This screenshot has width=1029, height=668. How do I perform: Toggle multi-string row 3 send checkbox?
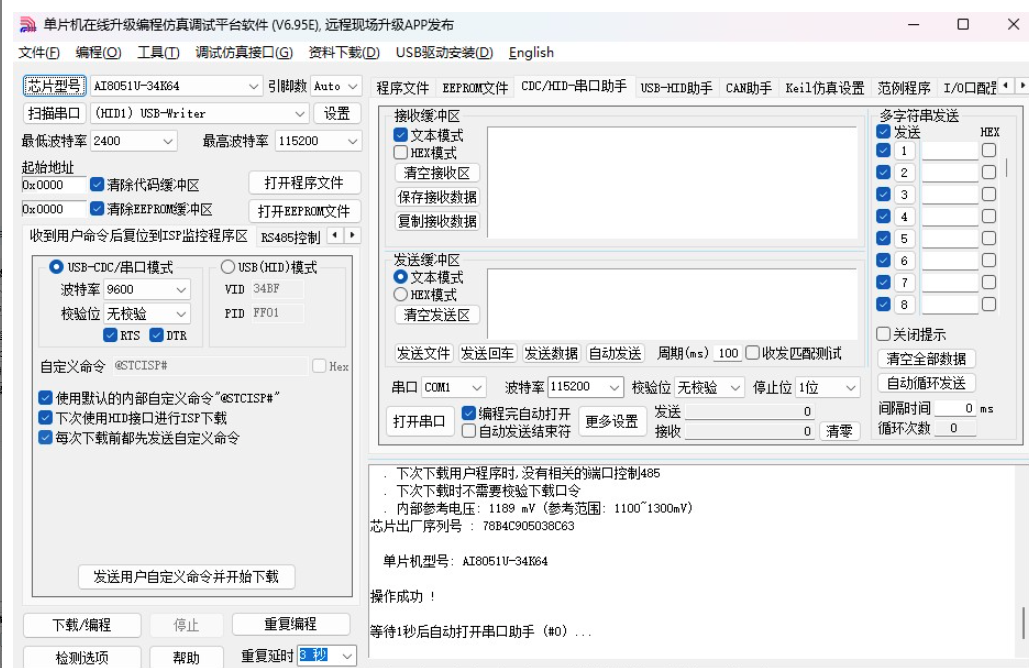(883, 194)
